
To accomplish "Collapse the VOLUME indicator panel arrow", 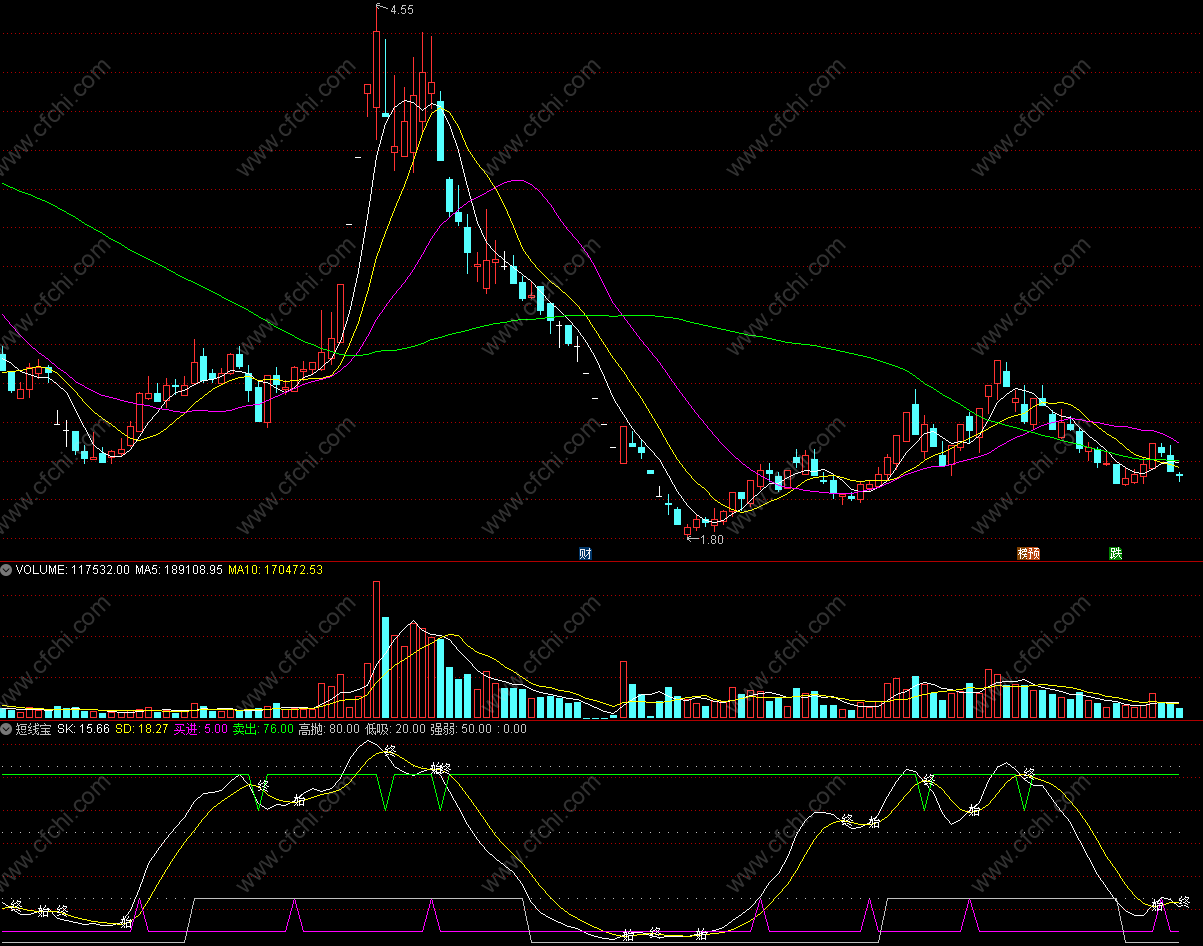I will click(x=7, y=570).
